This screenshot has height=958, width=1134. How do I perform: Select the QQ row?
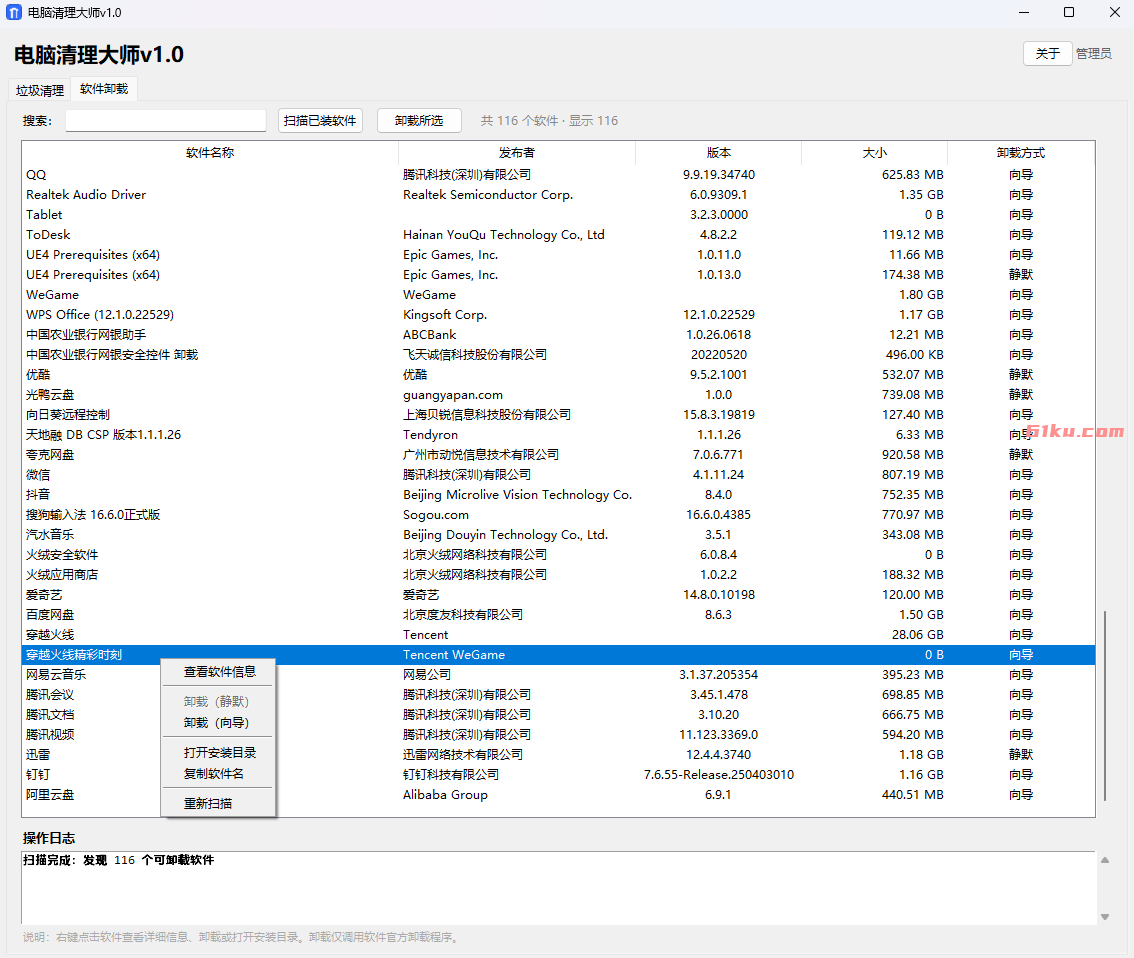click(558, 175)
